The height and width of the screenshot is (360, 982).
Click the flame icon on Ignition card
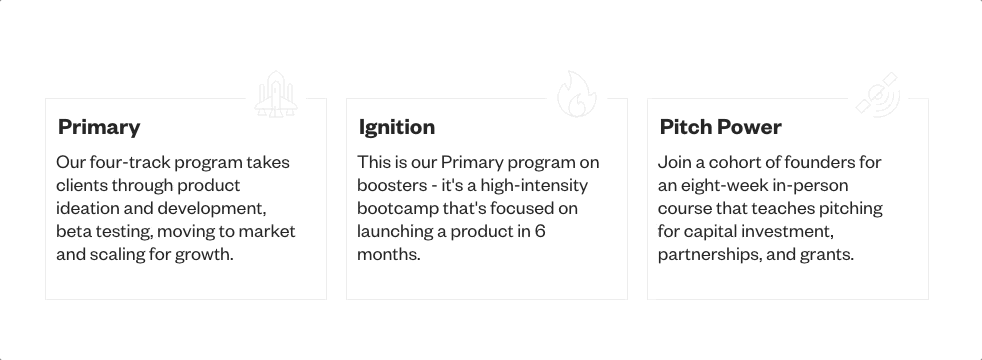pos(577,94)
